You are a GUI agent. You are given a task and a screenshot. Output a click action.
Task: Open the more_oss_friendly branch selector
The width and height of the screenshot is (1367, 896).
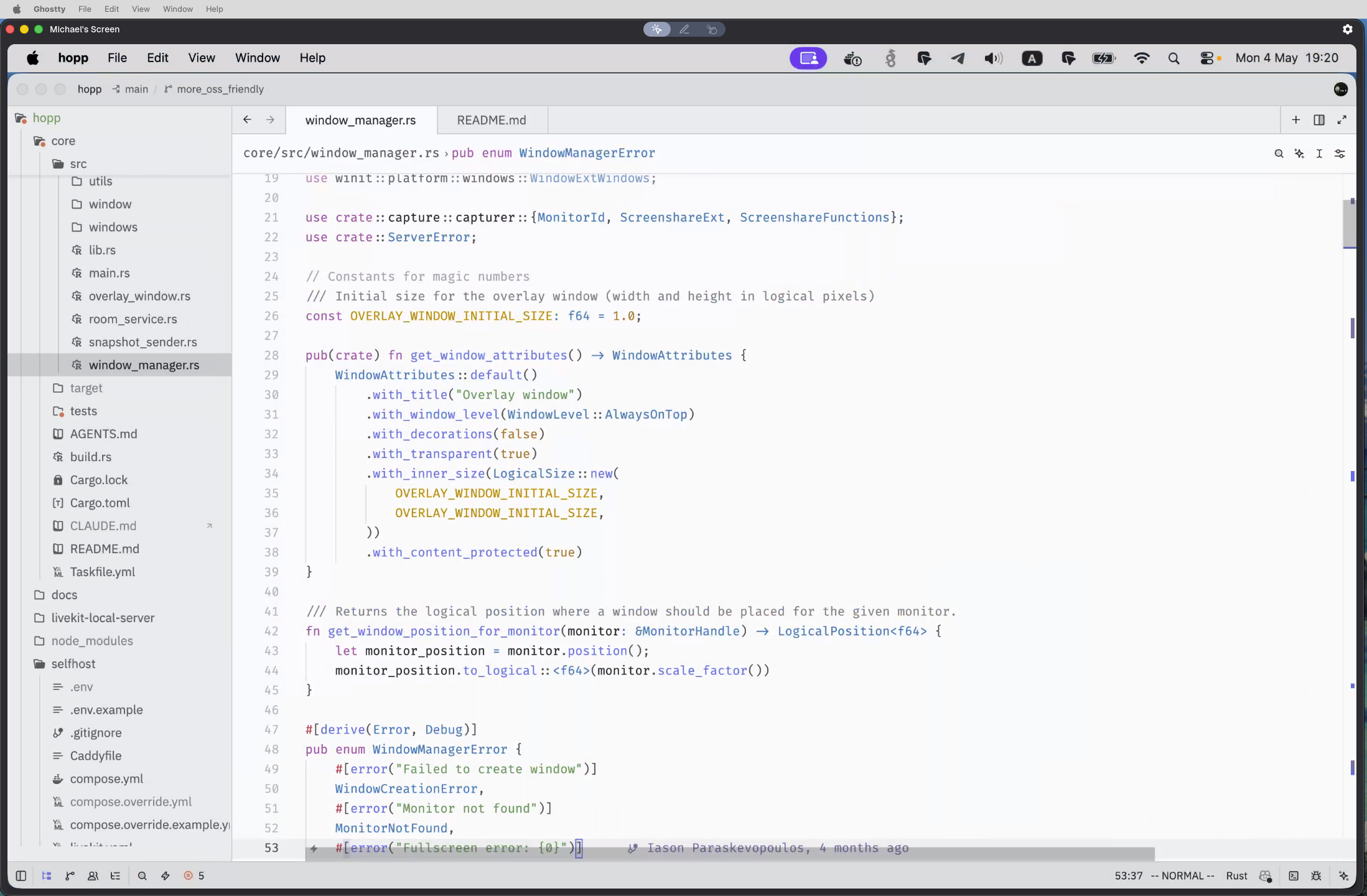(214, 89)
